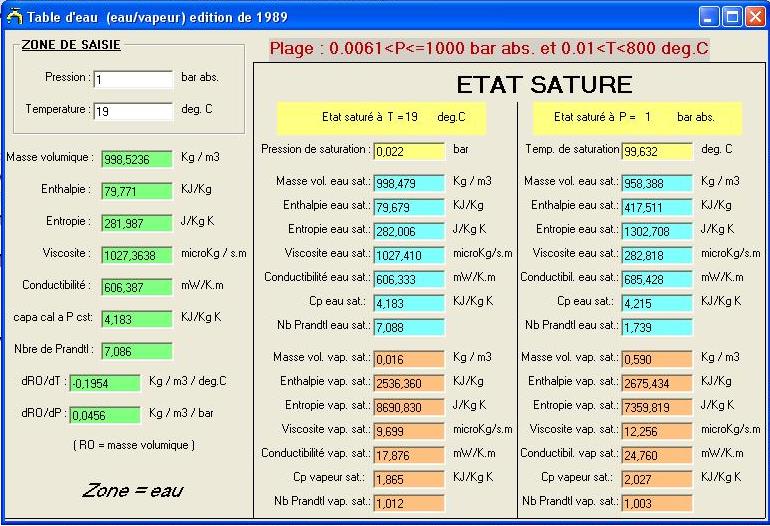Click Nb Prandtl eau sat. value 1,739

pos(657,327)
